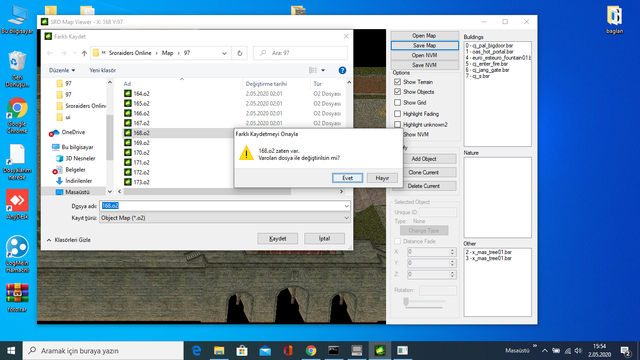Click the forward navigation arrow
The width and height of the screenshot is (640, 360).
click(63, 53)
